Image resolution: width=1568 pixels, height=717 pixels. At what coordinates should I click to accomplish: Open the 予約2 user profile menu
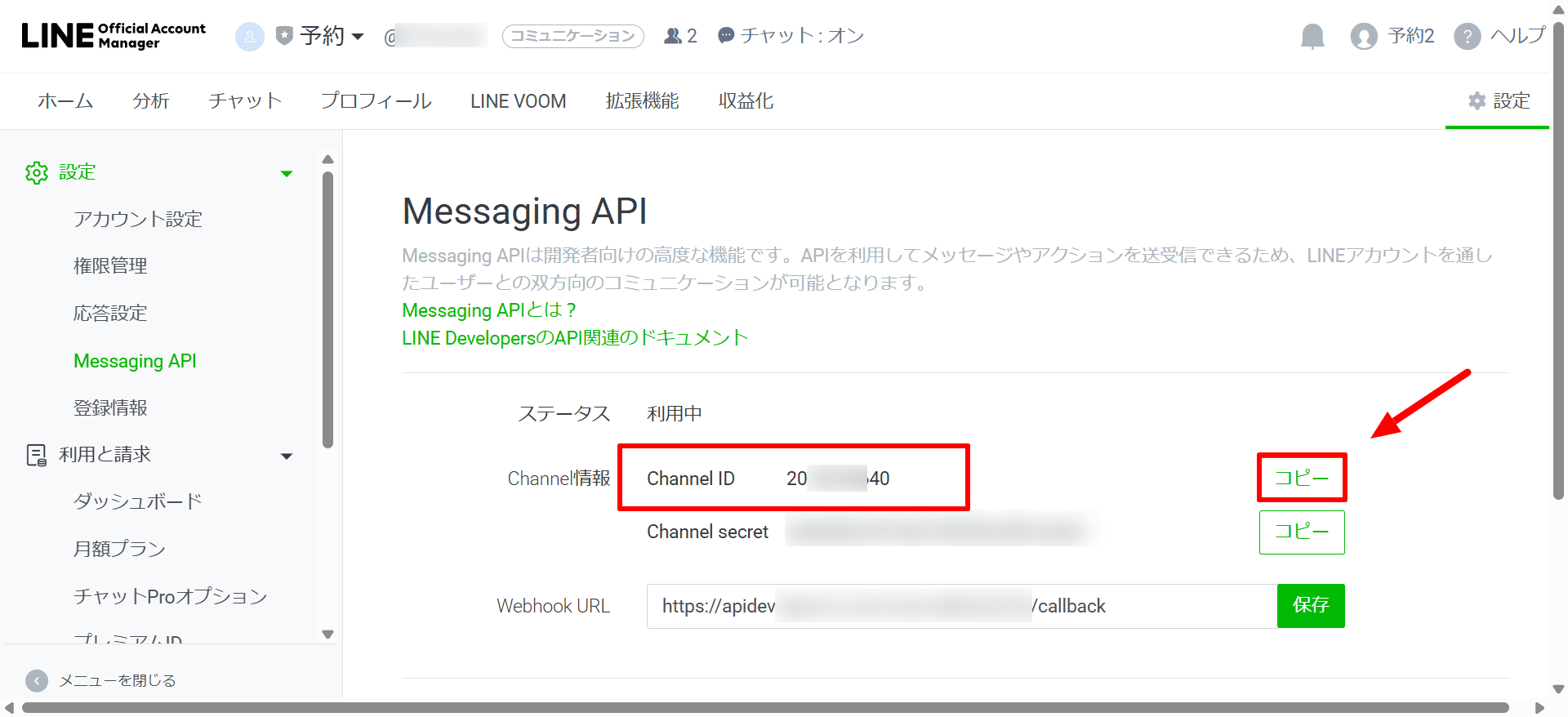pyautogui.click(x=1392, y=36)
